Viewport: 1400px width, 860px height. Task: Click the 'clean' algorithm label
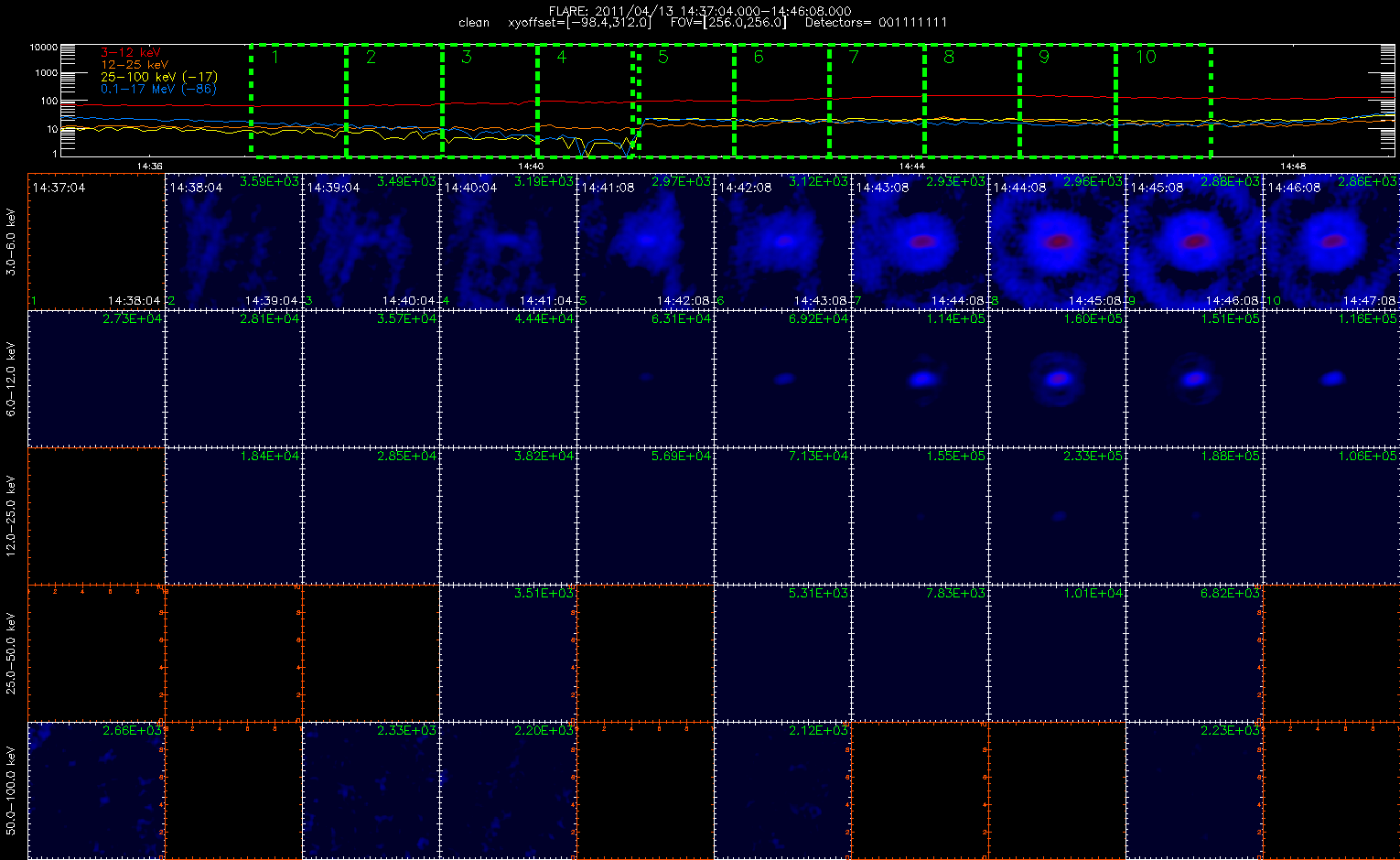coord(474,23)
